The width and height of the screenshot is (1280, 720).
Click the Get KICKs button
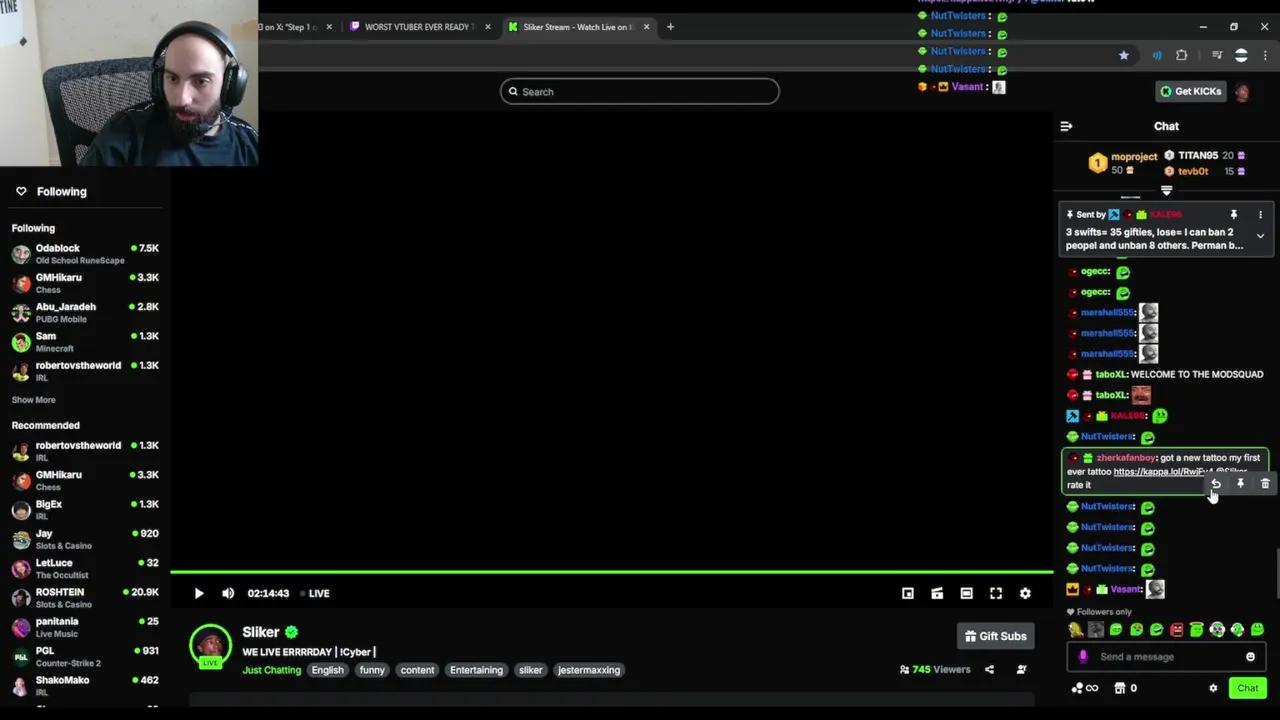(x=1191, y=91)
